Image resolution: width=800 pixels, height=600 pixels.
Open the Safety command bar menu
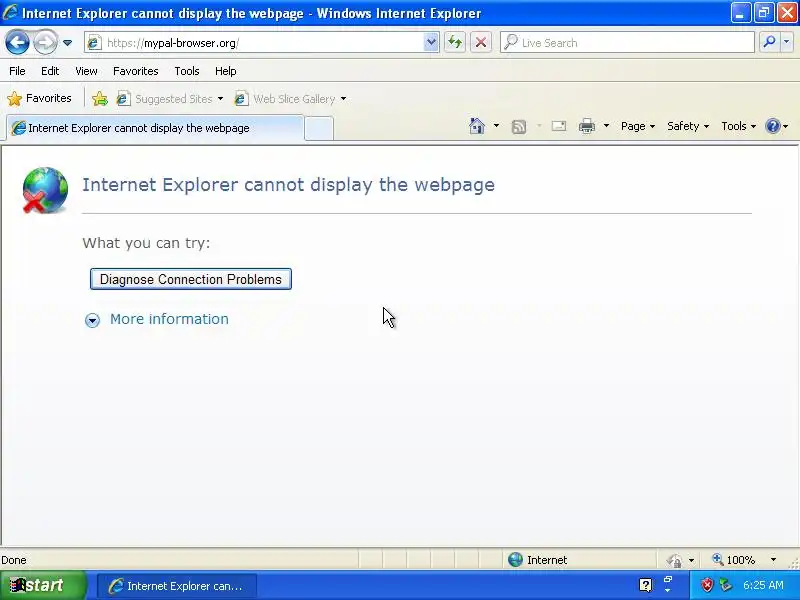point(688,126)
